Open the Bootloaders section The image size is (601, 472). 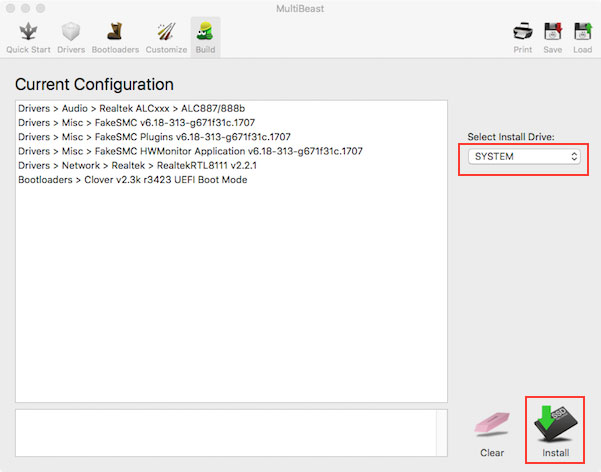115,35
